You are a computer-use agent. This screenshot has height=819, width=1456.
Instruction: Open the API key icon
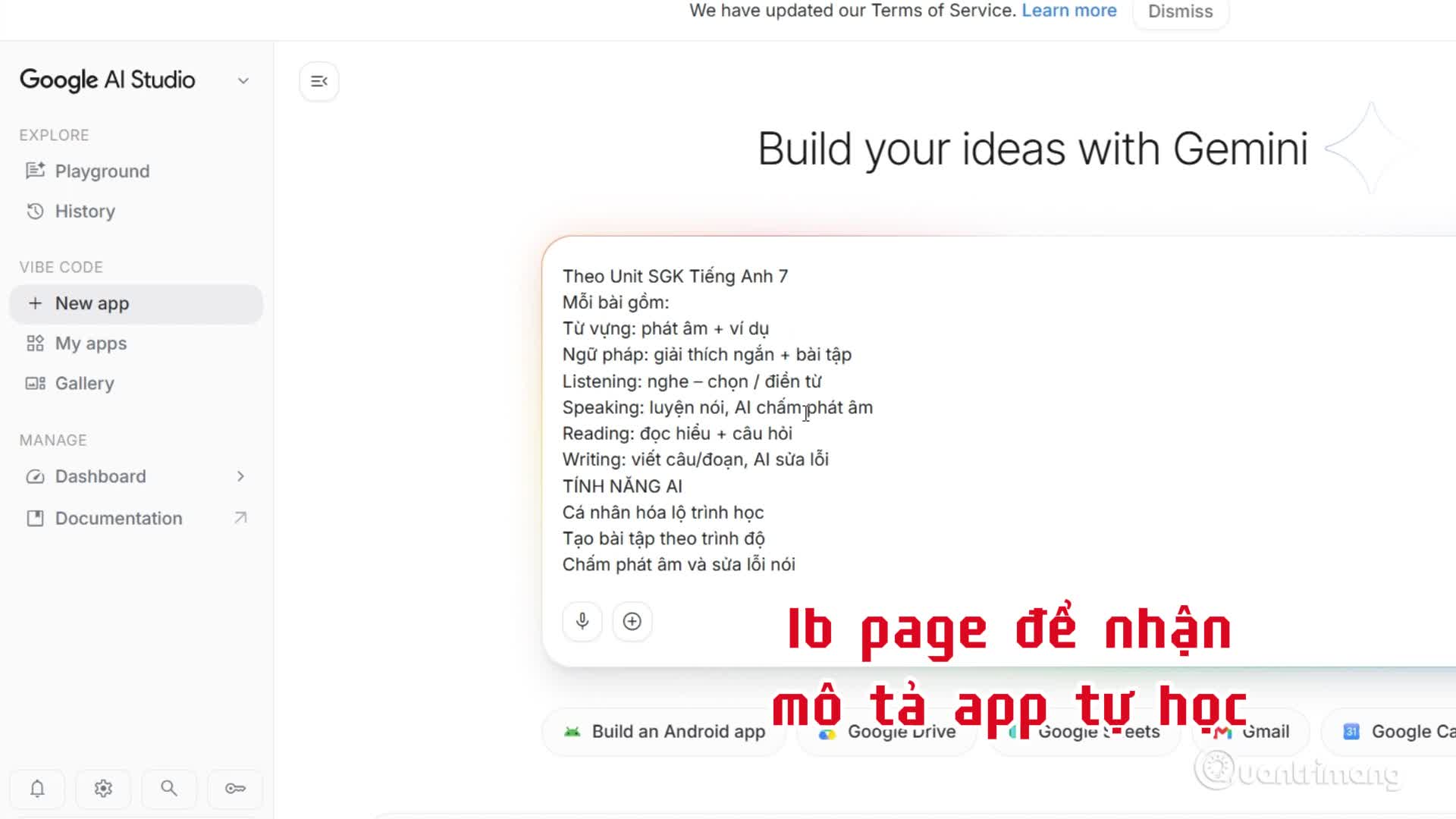tap(235, 789)
